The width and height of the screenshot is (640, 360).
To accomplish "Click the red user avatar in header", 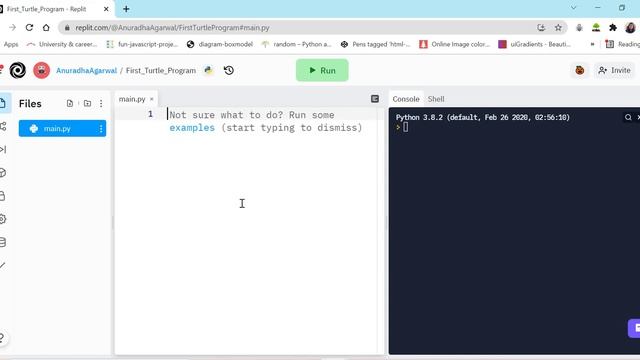I will [x=41, y=70].
